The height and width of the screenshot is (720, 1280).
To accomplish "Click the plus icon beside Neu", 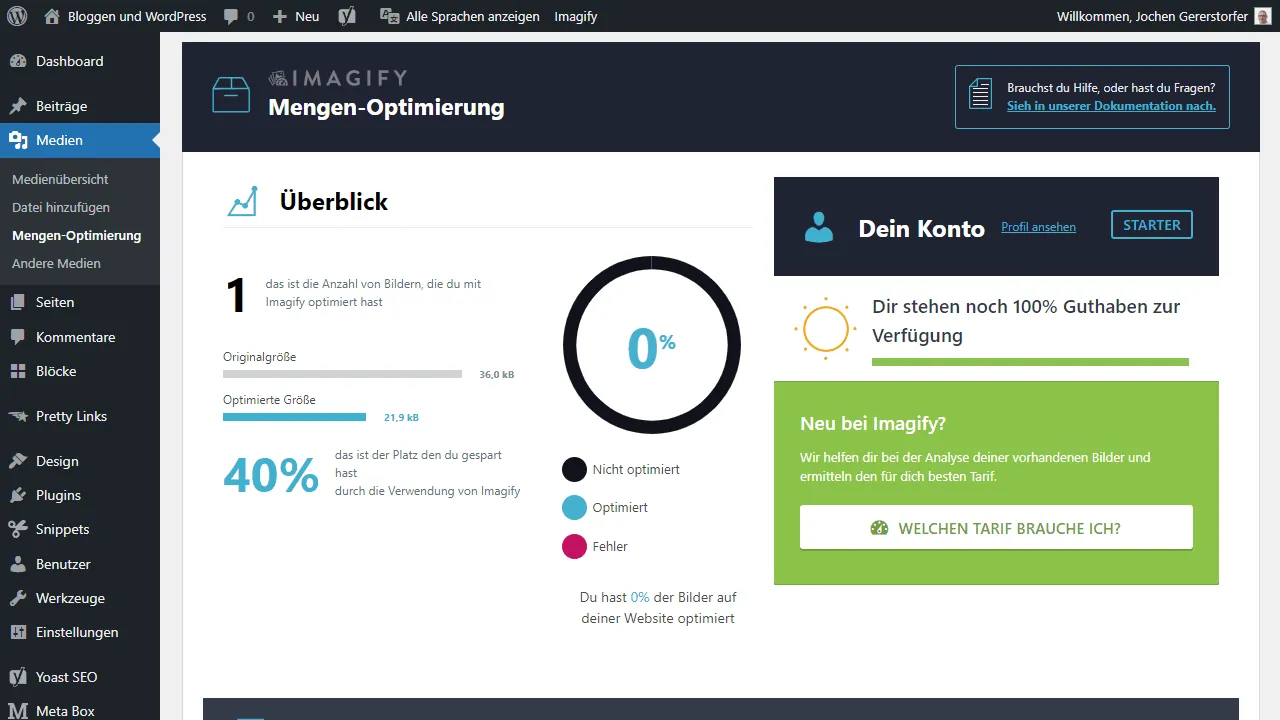I will (279, 17).
